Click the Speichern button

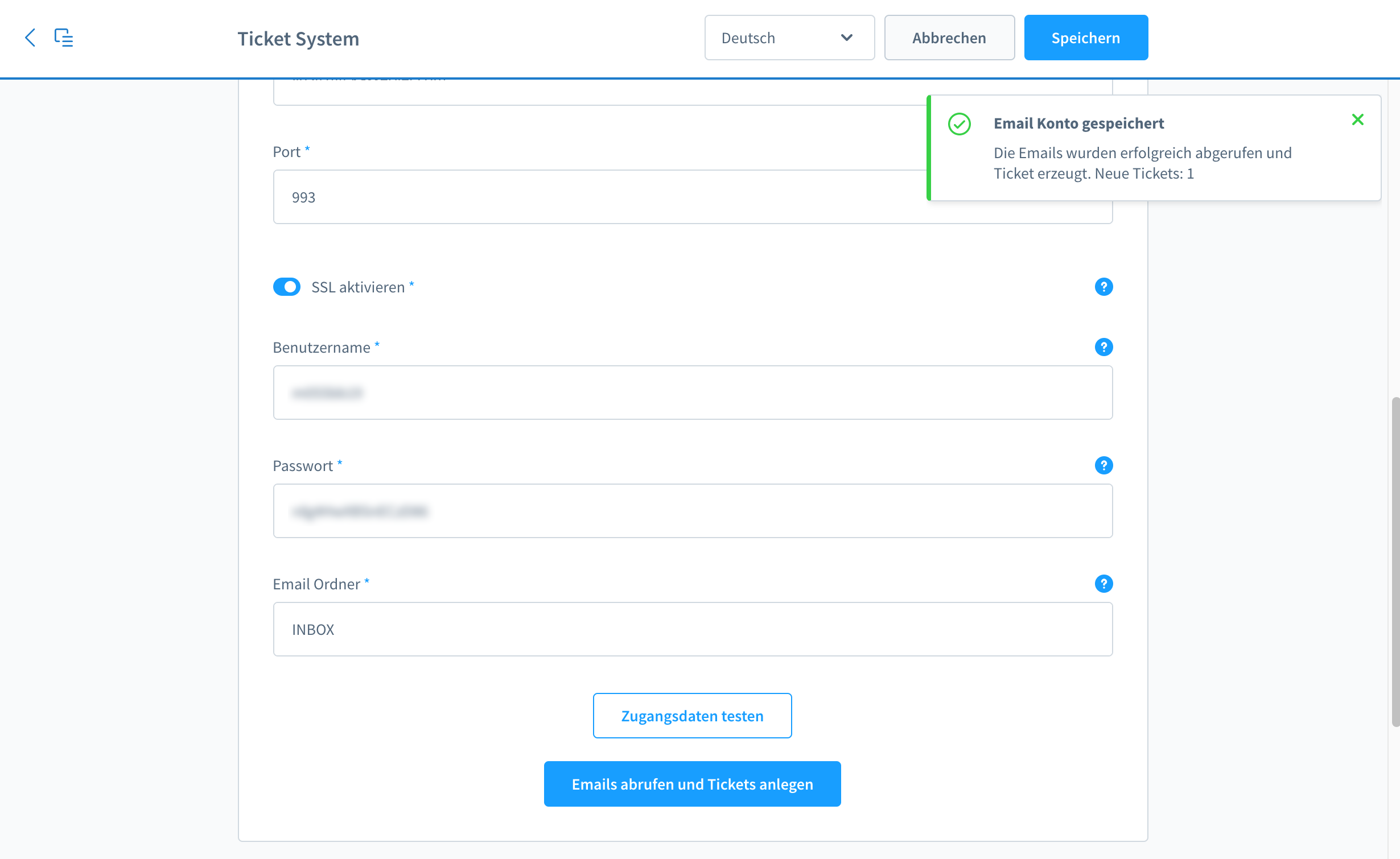1086,38
